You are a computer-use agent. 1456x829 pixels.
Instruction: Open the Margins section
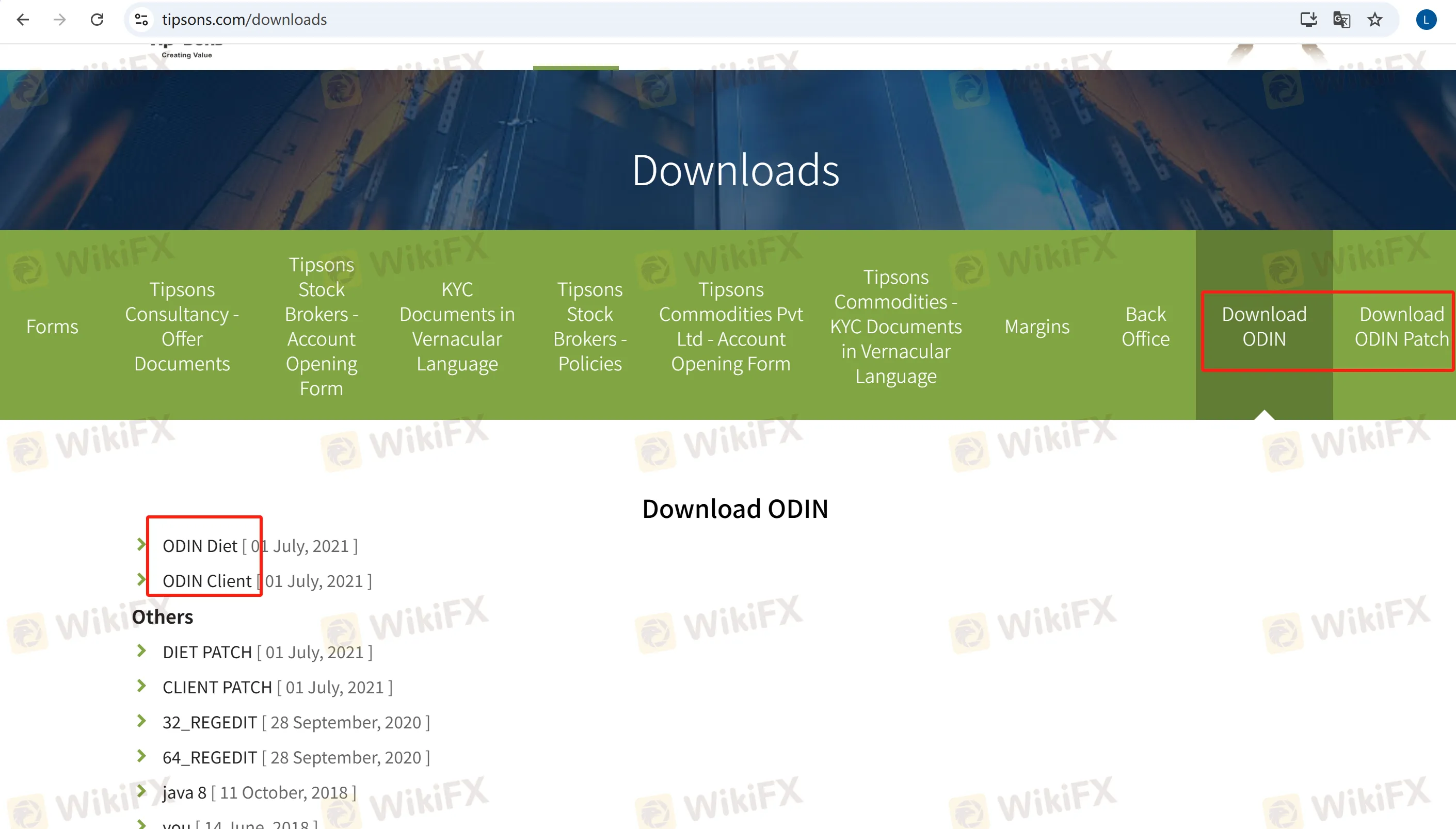(1037, 326)
